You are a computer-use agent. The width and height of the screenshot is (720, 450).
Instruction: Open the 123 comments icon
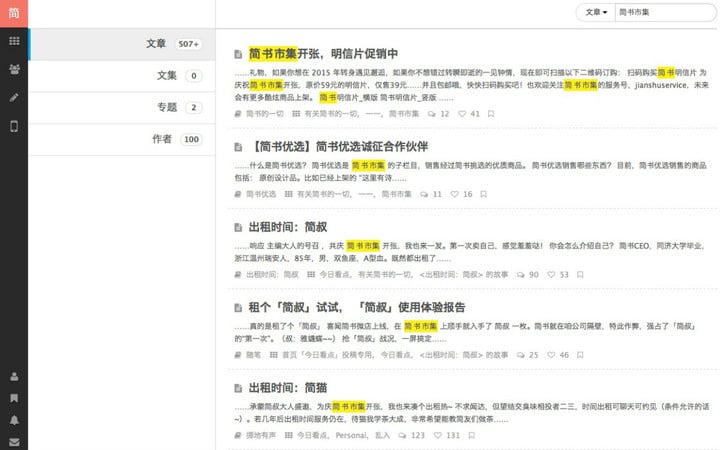click(x=402, y=435)
